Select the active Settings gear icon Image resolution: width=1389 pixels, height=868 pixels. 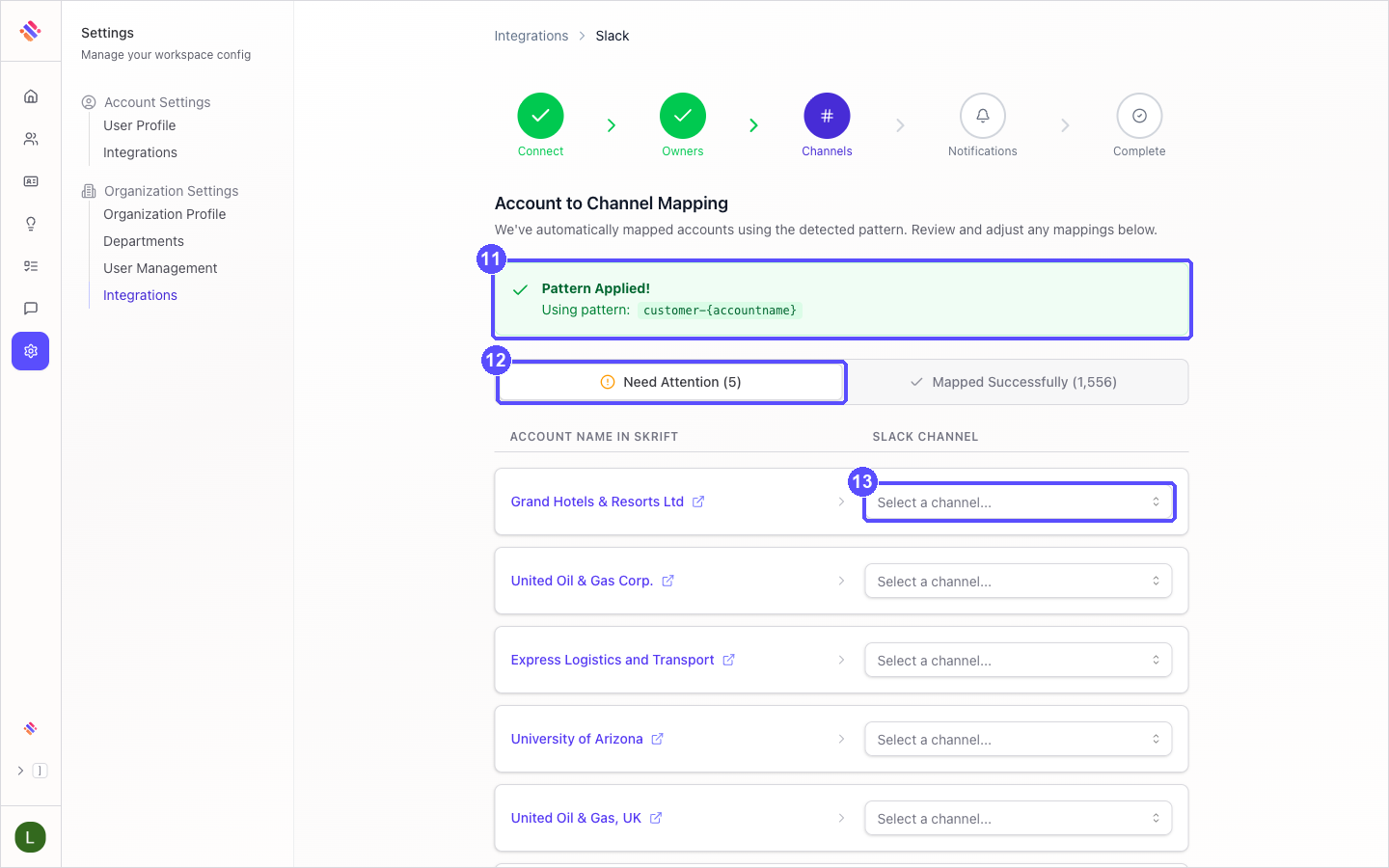coord(31,351)
